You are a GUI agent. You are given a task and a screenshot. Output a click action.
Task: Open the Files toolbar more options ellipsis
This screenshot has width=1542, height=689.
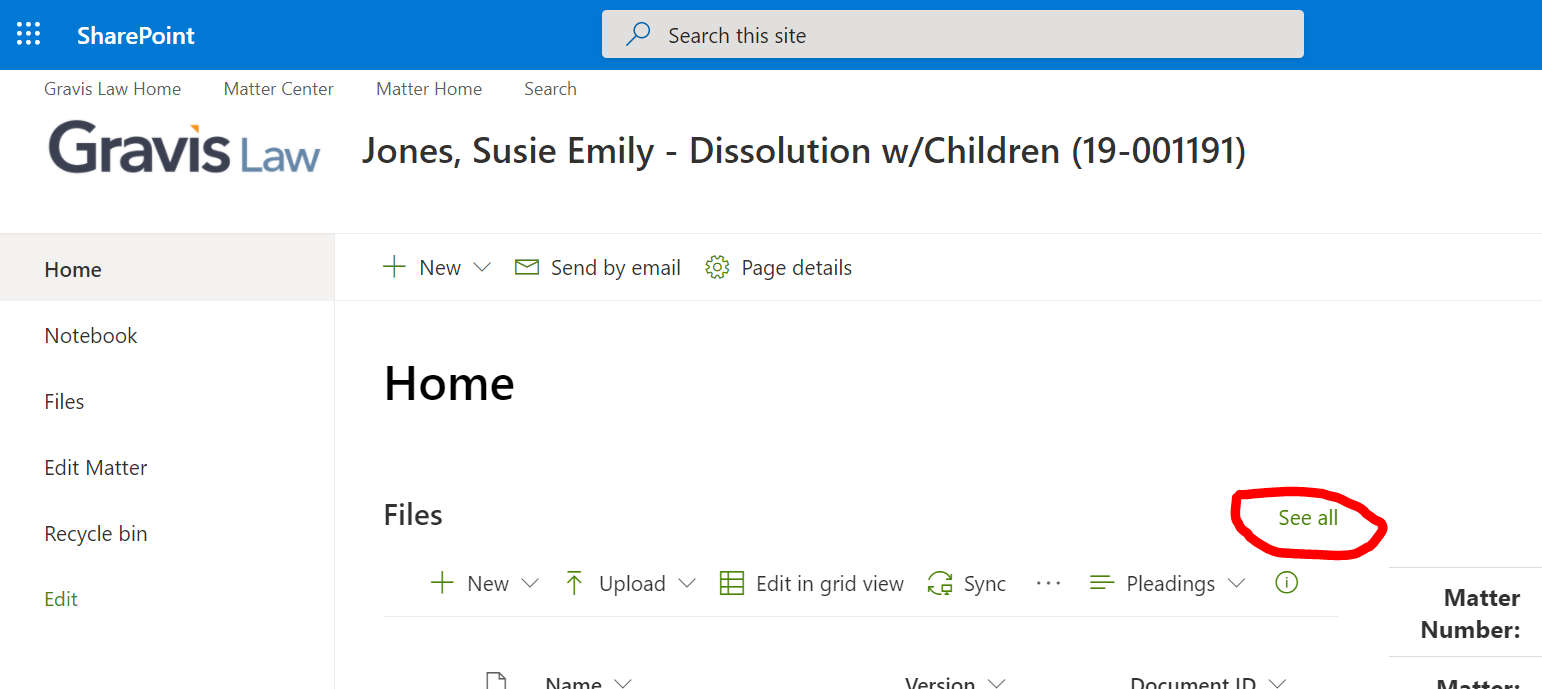[x=1048, y=583]
